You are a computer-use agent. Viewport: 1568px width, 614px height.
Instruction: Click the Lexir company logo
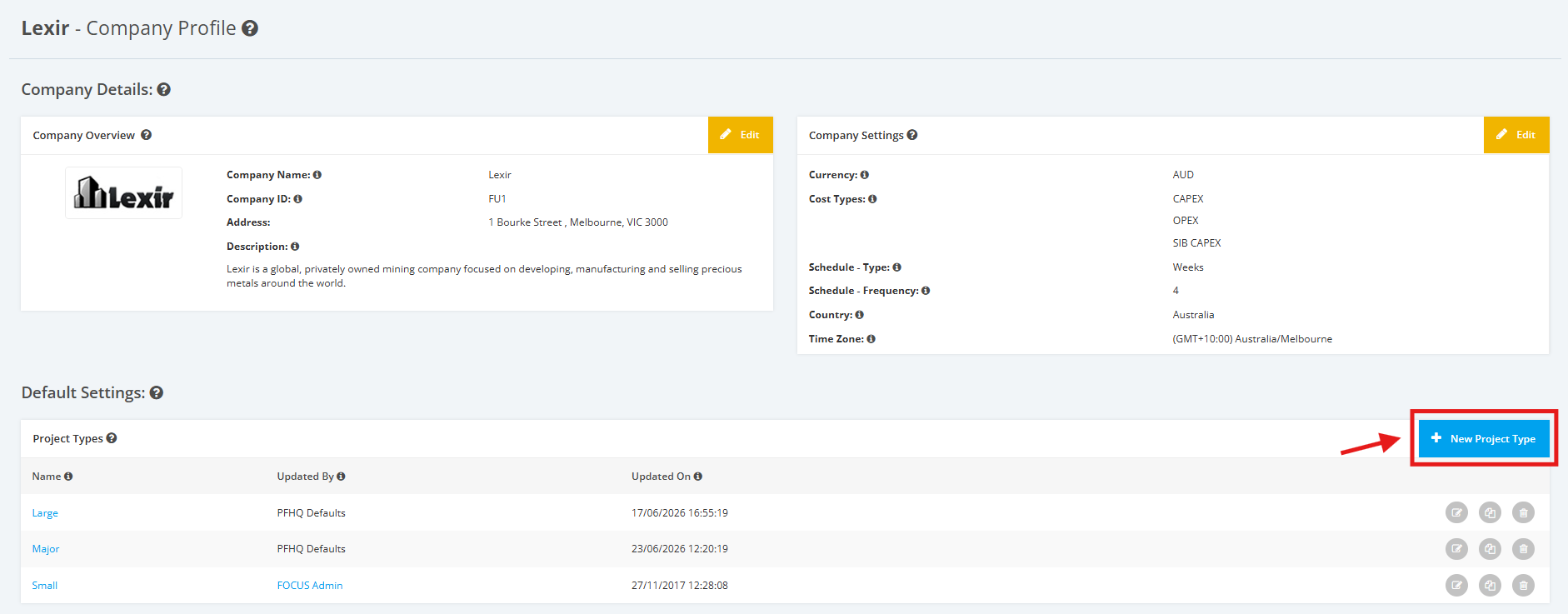pyautogui.click(x=123, y=192)
